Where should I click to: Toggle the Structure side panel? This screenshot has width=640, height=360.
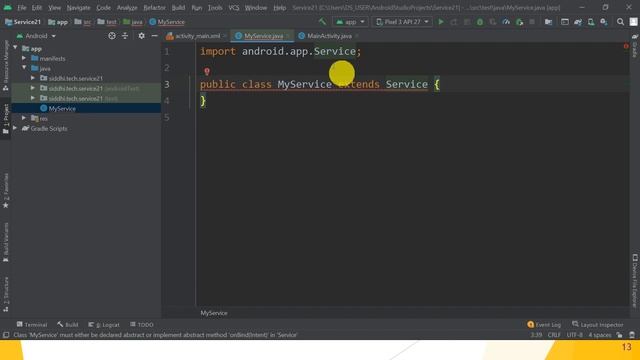click(x=6, y=294)
